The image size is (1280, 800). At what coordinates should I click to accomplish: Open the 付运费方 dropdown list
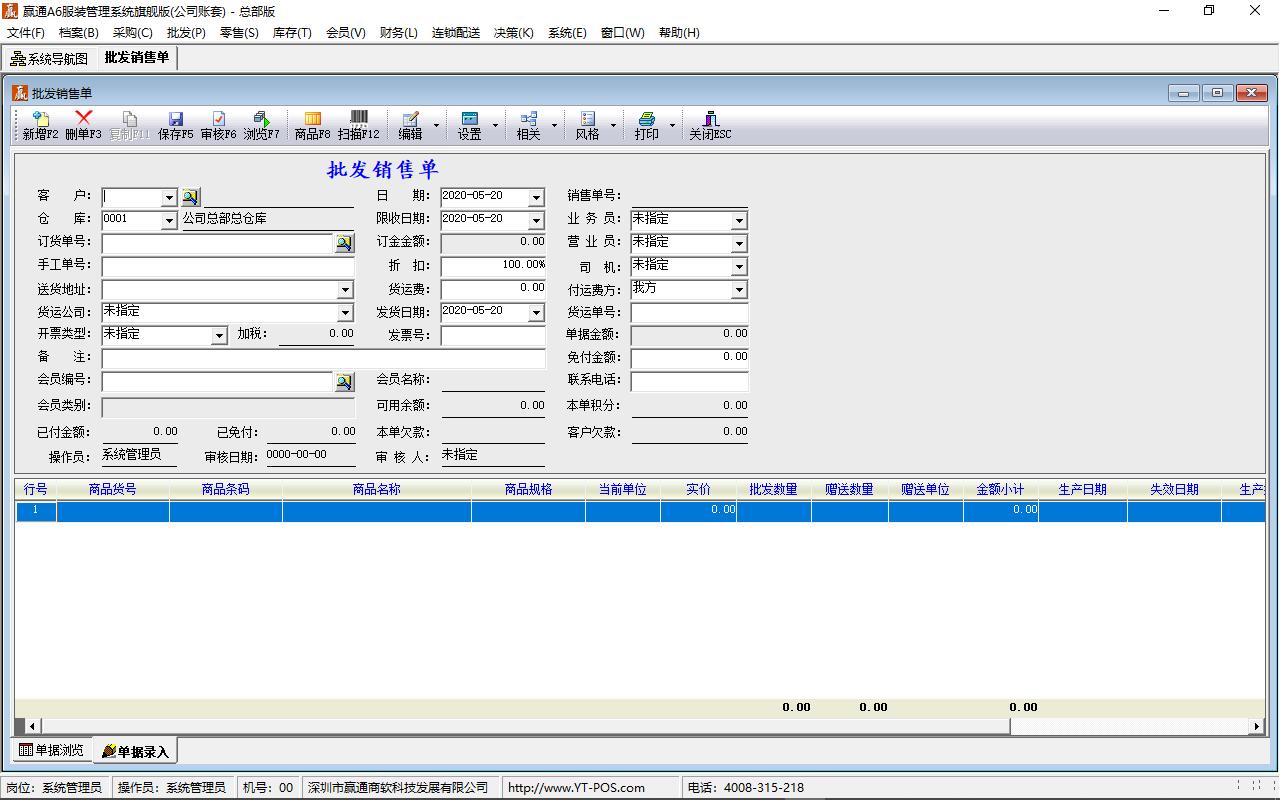[x=739, y=290]
